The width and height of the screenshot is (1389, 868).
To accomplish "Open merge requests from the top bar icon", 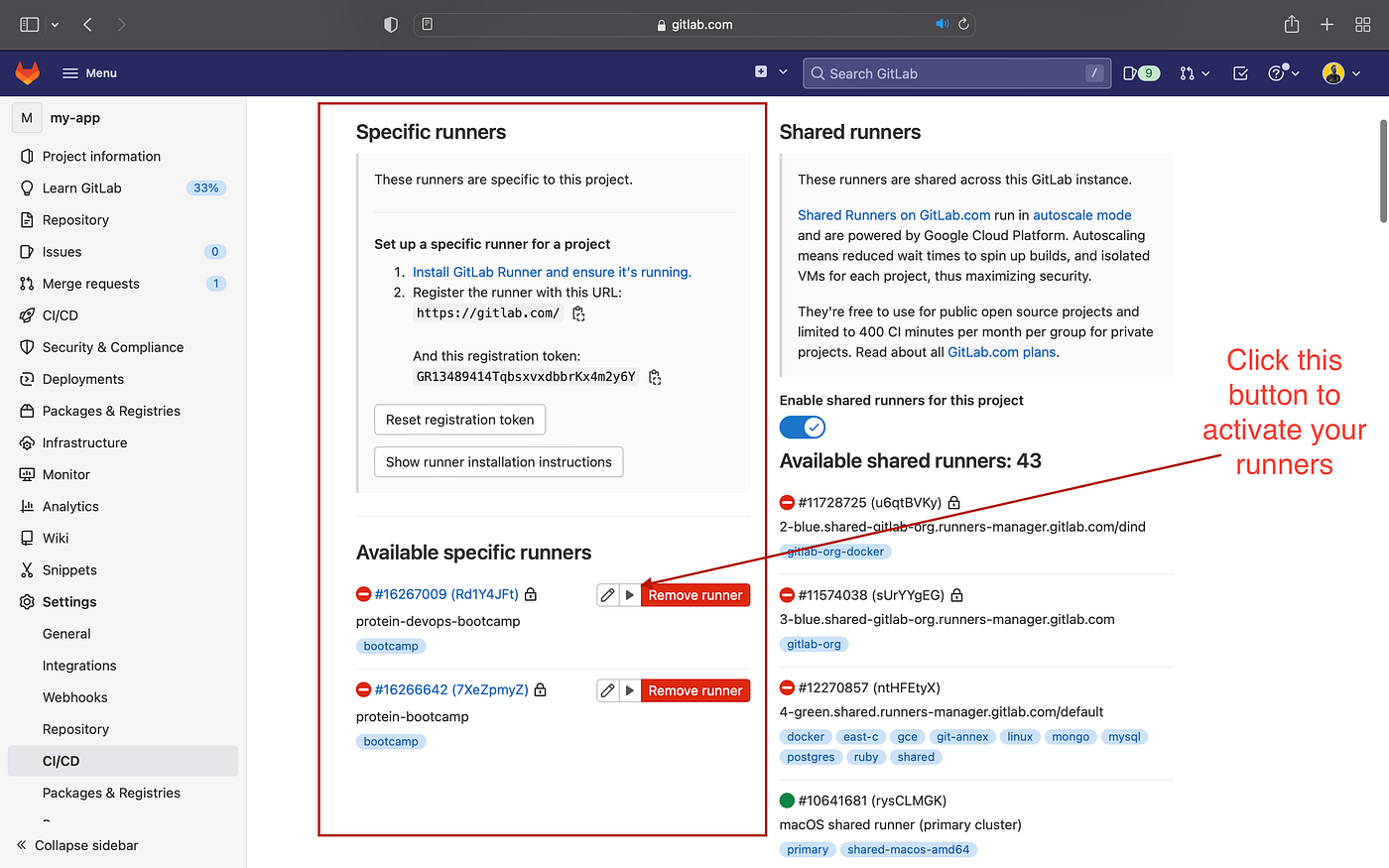I will 1187,72.
